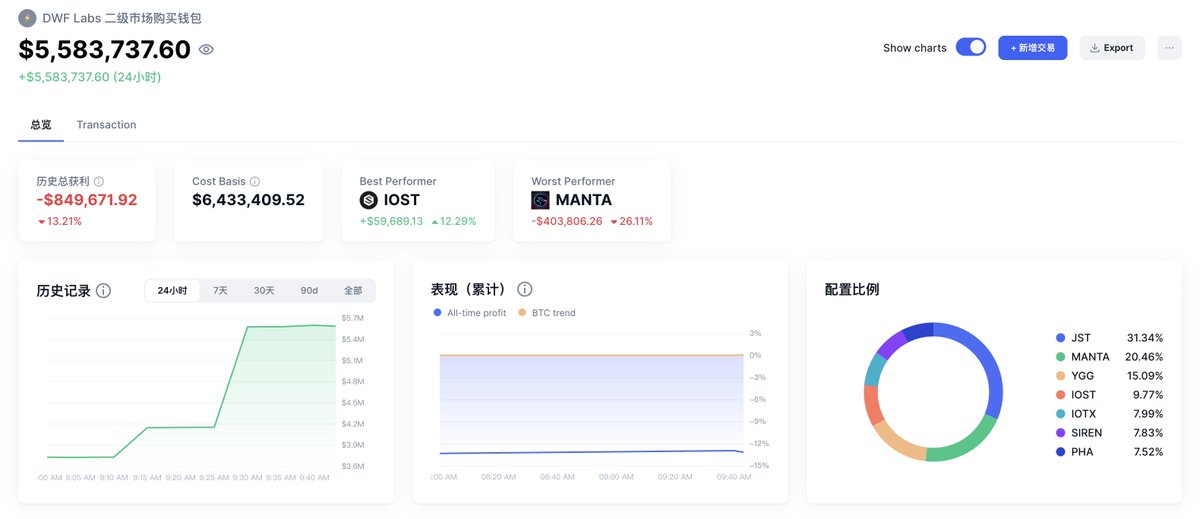Click the MANTA green legend dot

[x=1060, y=357]
